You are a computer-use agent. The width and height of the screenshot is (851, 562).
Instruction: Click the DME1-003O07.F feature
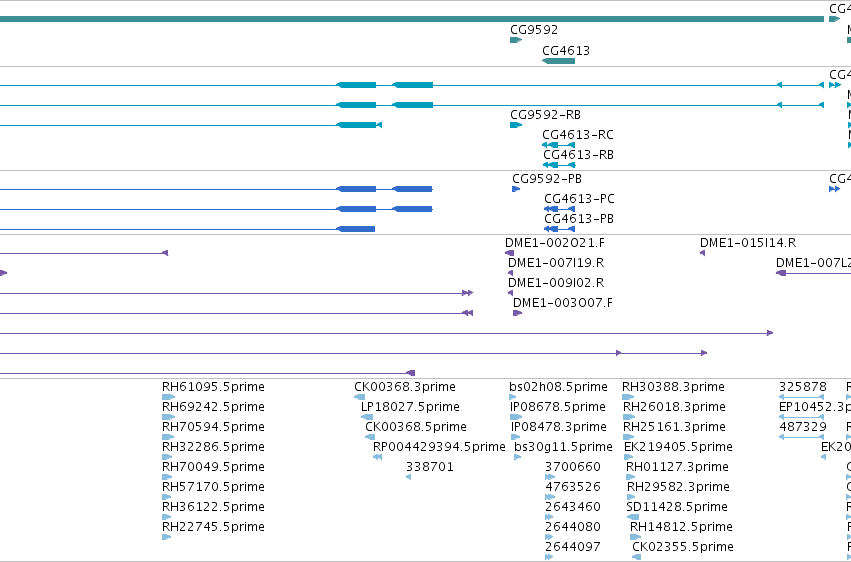[x=517, y=313]
